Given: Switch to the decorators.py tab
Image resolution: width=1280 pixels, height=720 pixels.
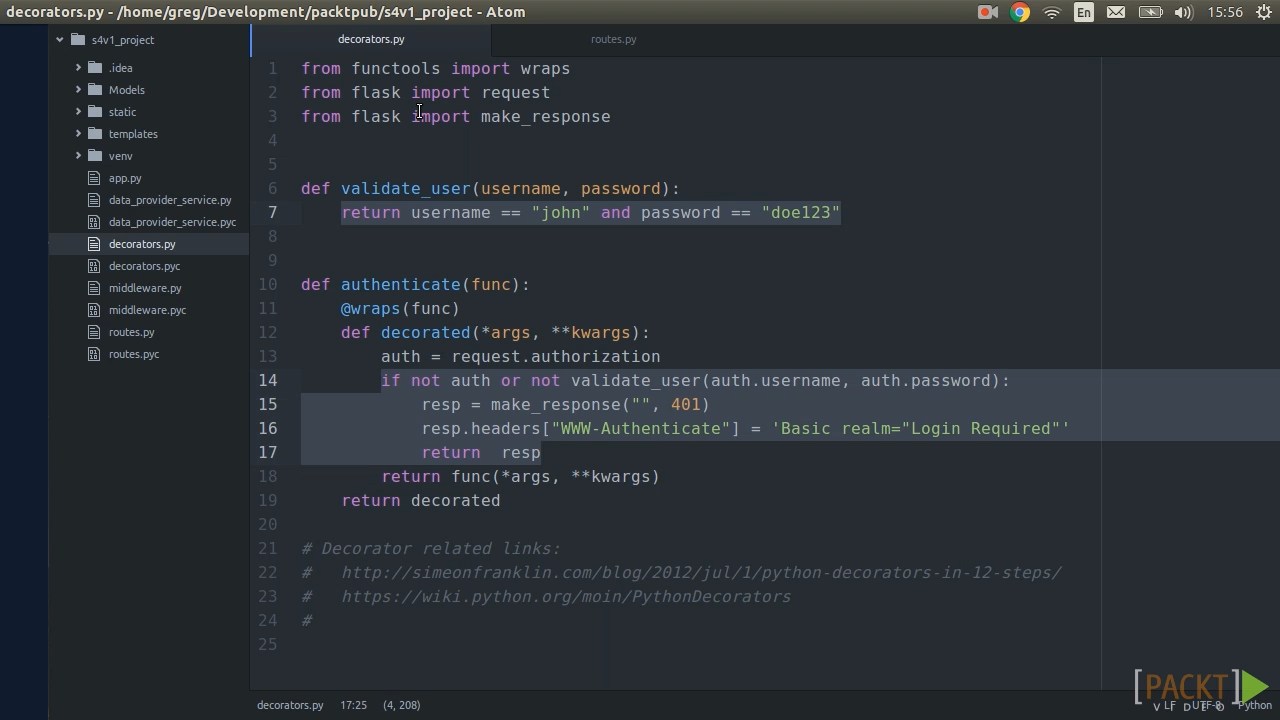Looking at the screenshot, I should click(x=371, y=39).
